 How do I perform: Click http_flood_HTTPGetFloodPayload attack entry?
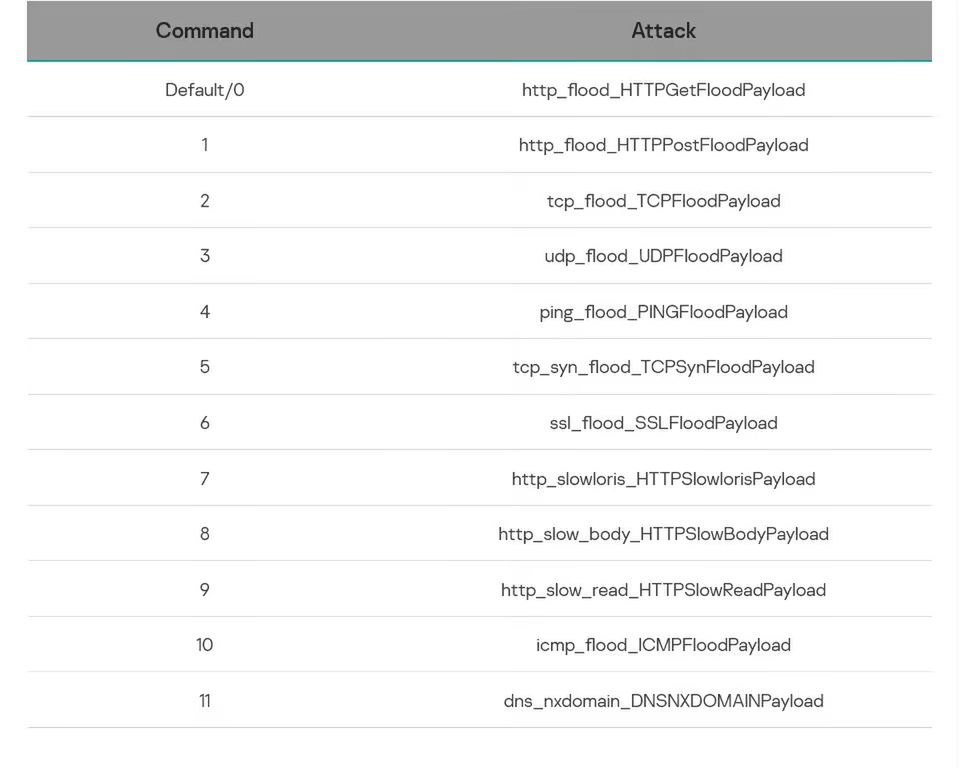663,90
